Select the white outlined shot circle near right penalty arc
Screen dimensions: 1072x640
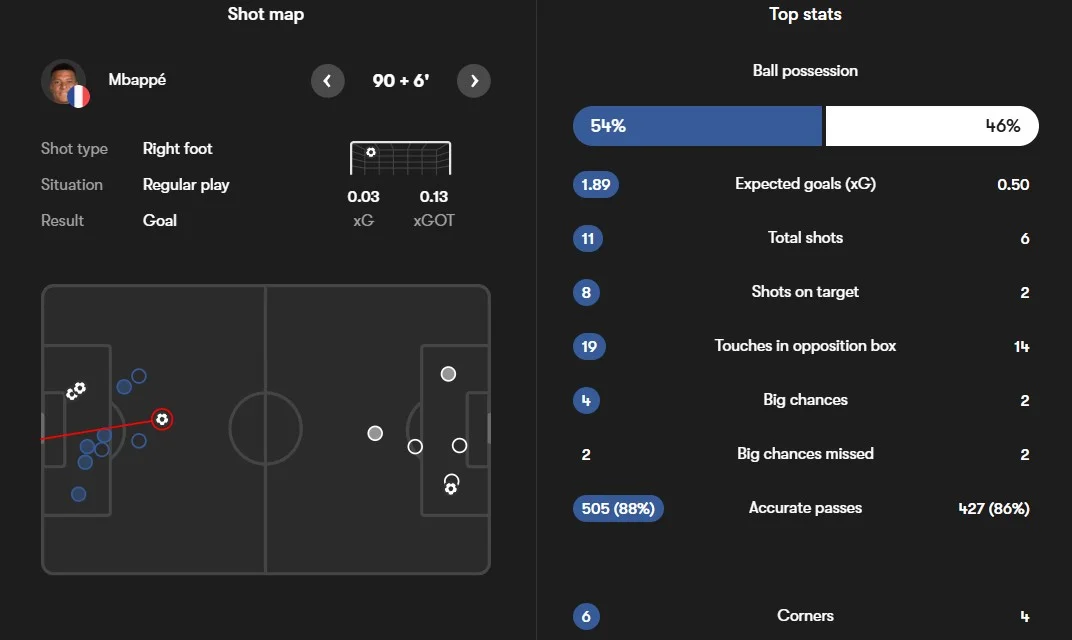415,446
